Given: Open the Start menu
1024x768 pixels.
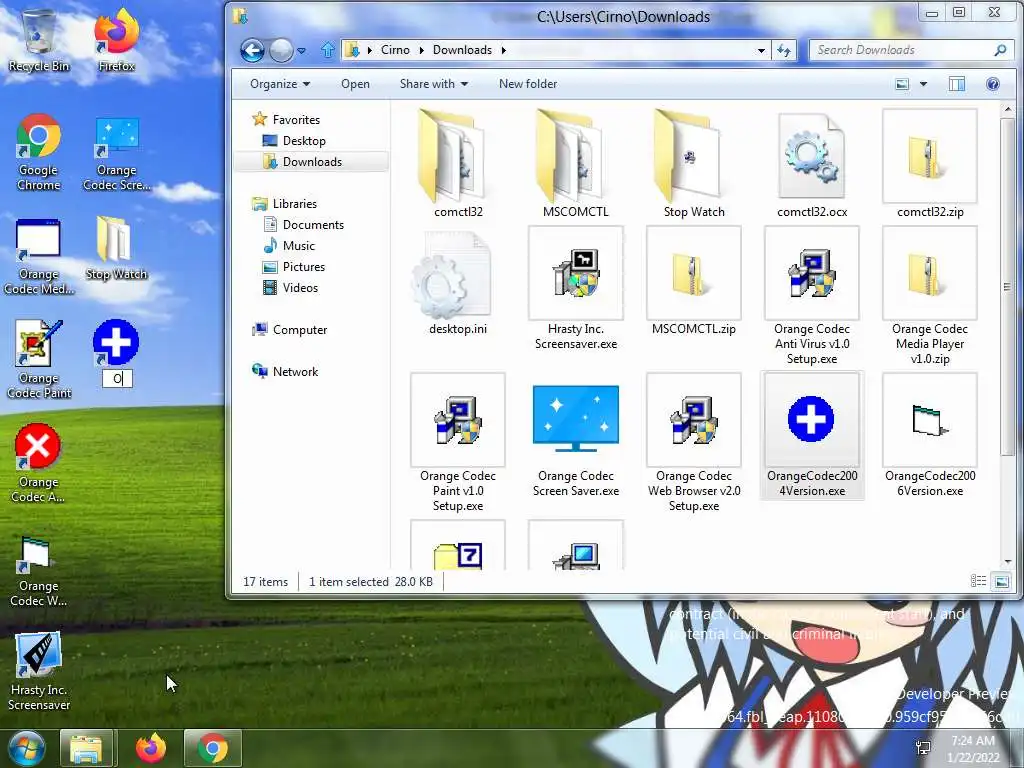Looking at the screenshot, I should click(x=26, y=748).
